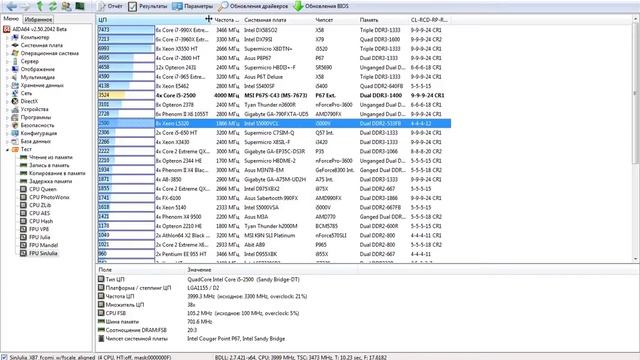Open the FPU Julia benchmark
The image size is (640, 360).
coord(35,237)
